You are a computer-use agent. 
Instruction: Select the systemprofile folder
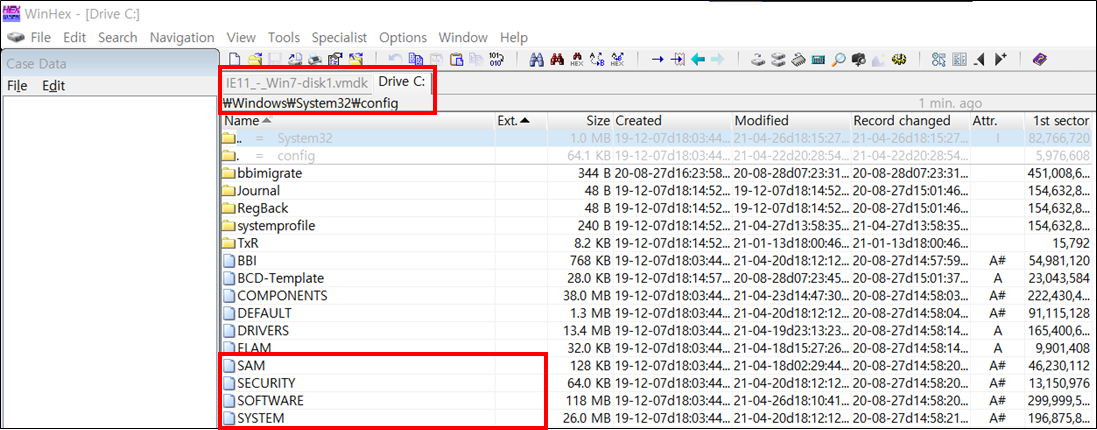[x=658, y=225]
